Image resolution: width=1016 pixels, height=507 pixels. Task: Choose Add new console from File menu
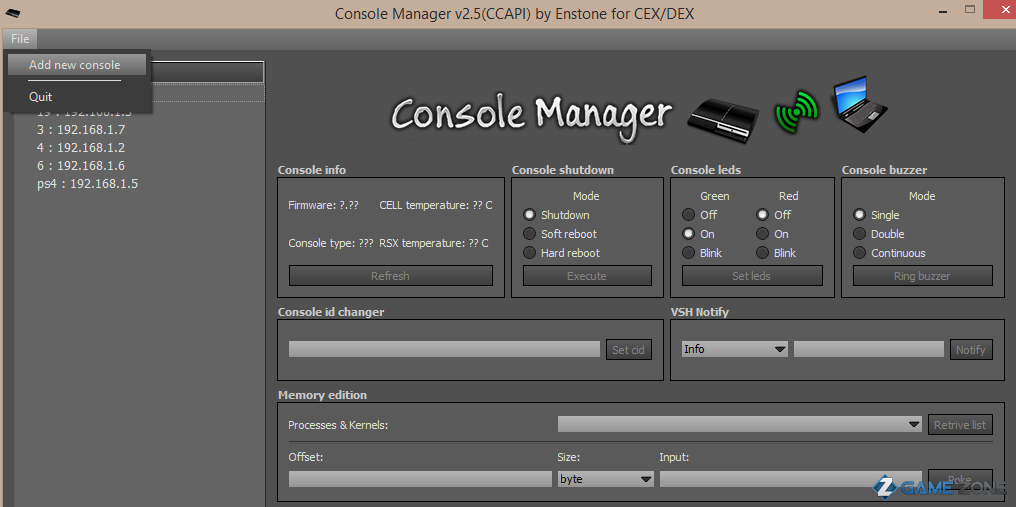point(76,65)
